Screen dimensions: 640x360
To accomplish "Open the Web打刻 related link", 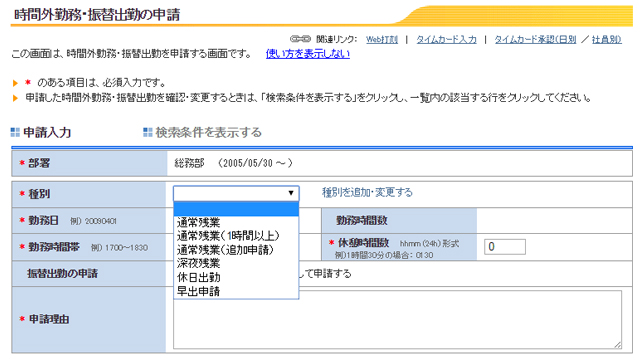I will coord(382,40).
